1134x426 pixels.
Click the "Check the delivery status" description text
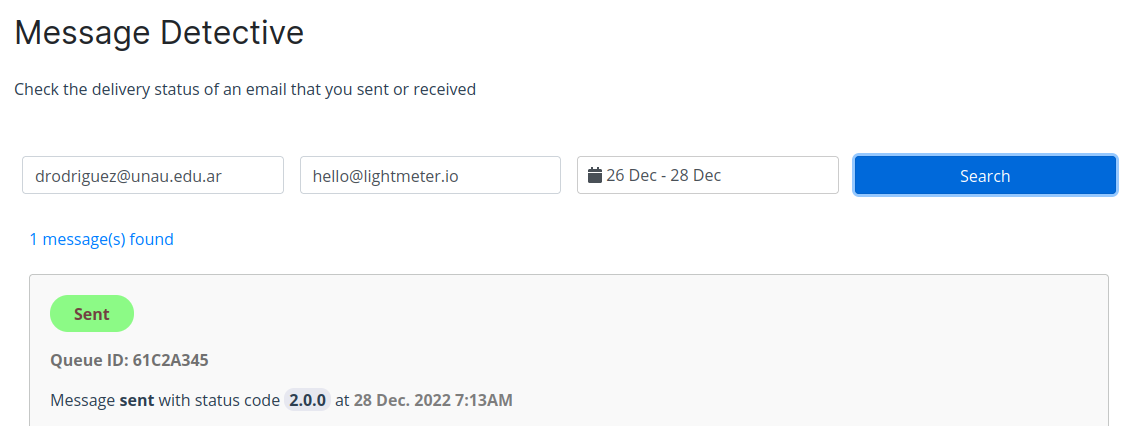[x=150, y=90]
